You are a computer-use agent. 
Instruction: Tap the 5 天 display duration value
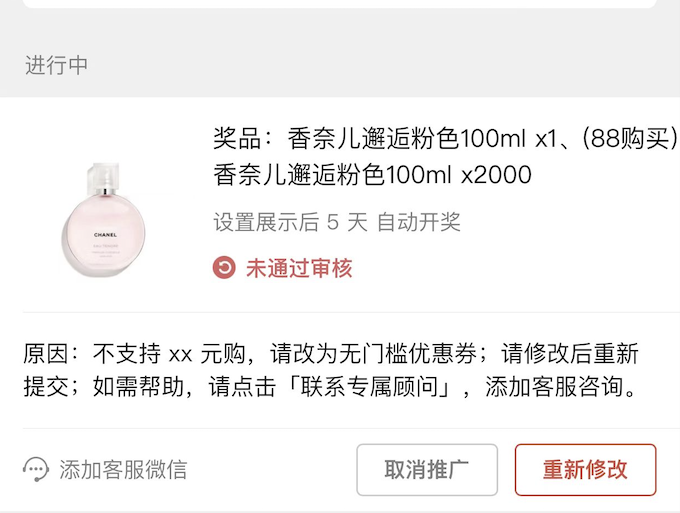[348, 222]
